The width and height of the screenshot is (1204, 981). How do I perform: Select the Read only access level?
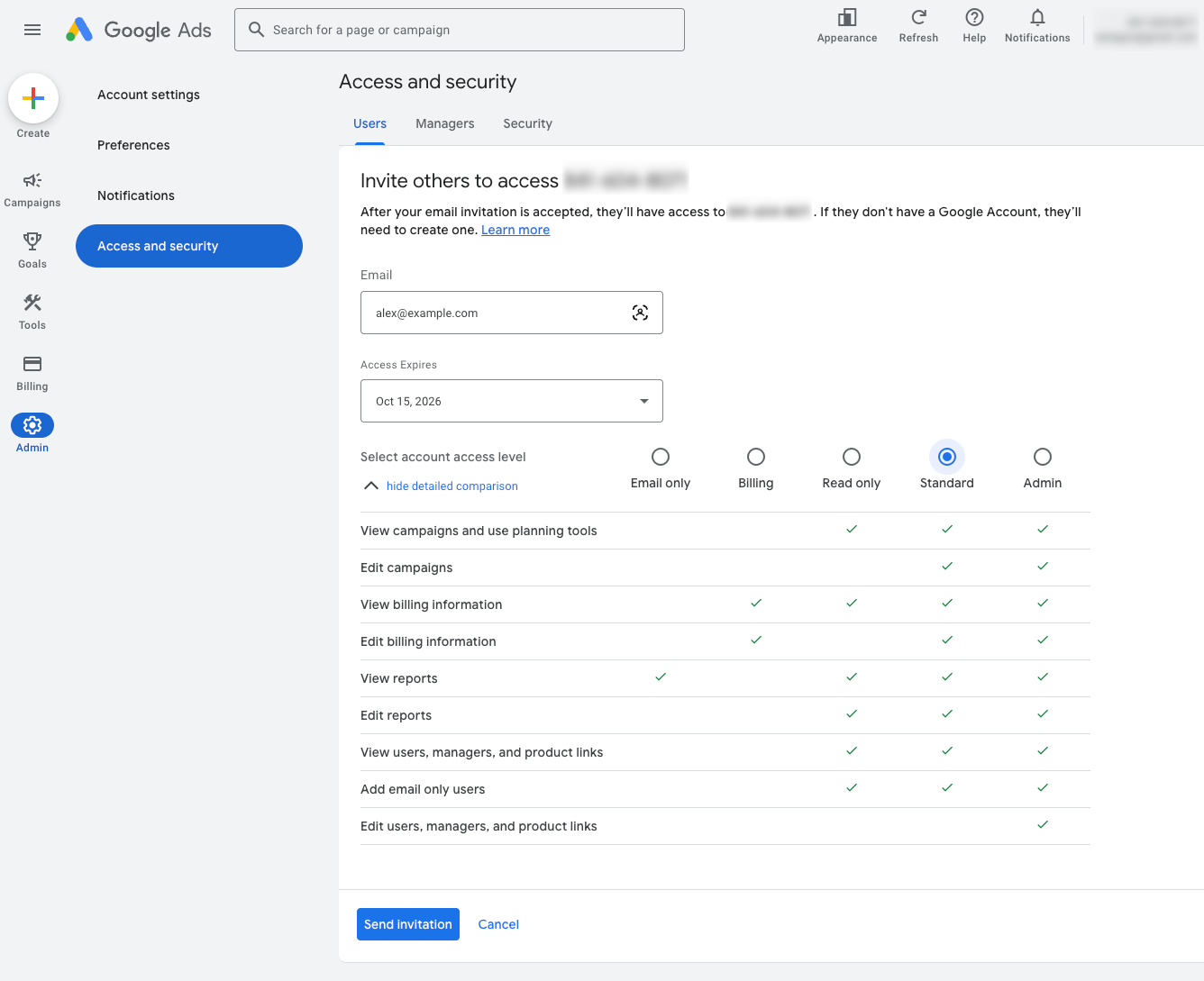(x=852, y=457)
